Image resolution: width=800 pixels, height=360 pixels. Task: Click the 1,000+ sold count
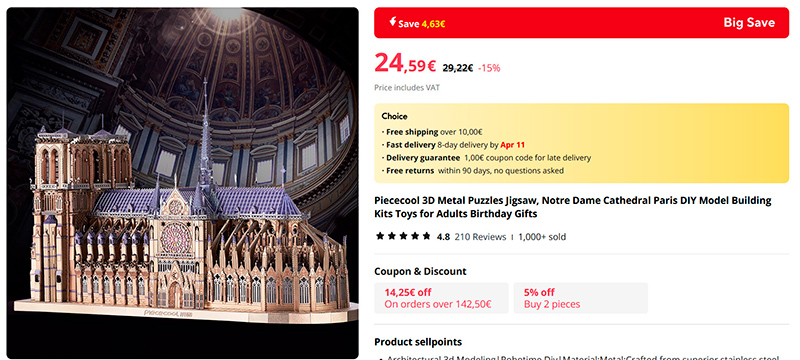click(x=542, y=237)
